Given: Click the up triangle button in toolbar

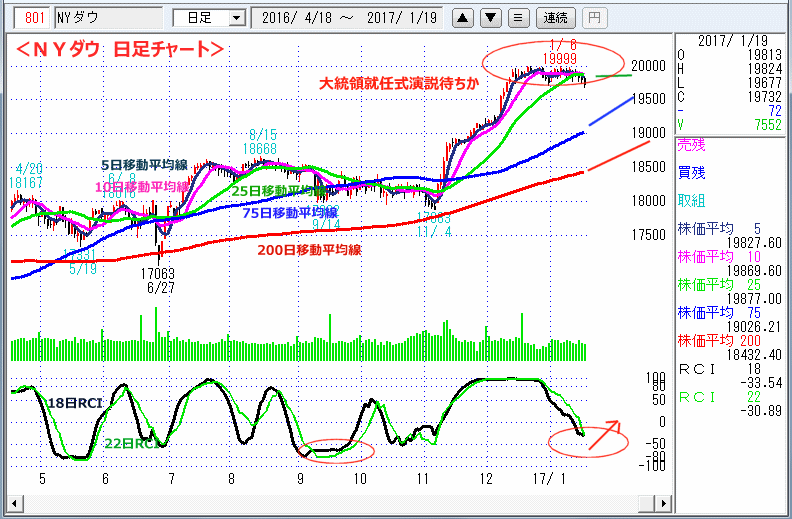Looking at the screenshot, I should point(462,18).
